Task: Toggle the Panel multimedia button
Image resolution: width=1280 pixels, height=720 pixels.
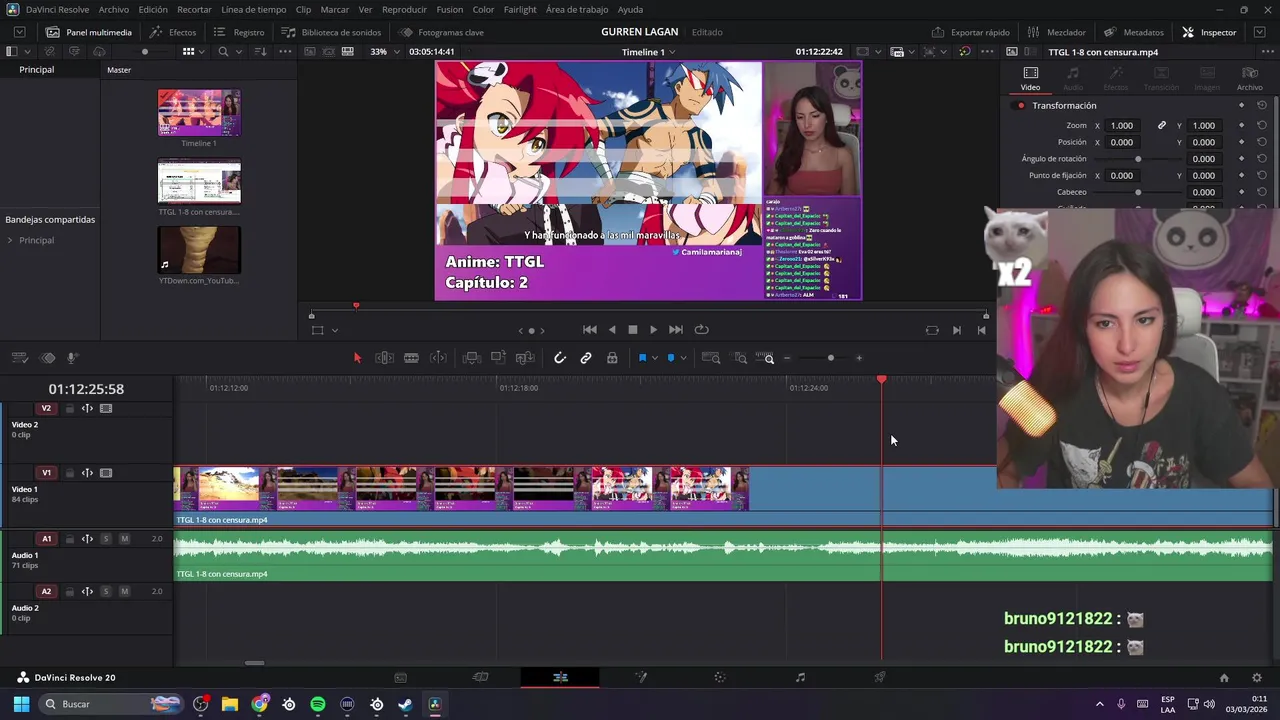Action: 88,32
